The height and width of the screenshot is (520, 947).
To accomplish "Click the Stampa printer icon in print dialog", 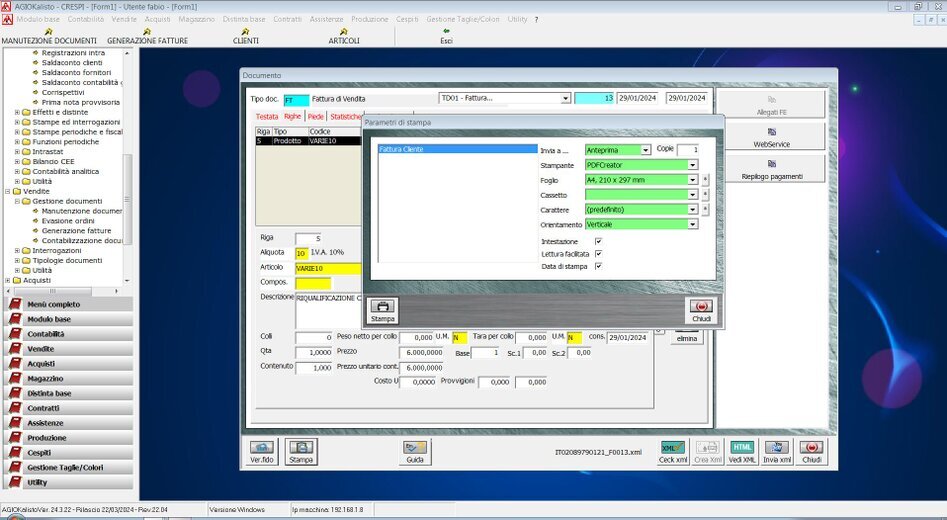I will click(x=383, y=309).
